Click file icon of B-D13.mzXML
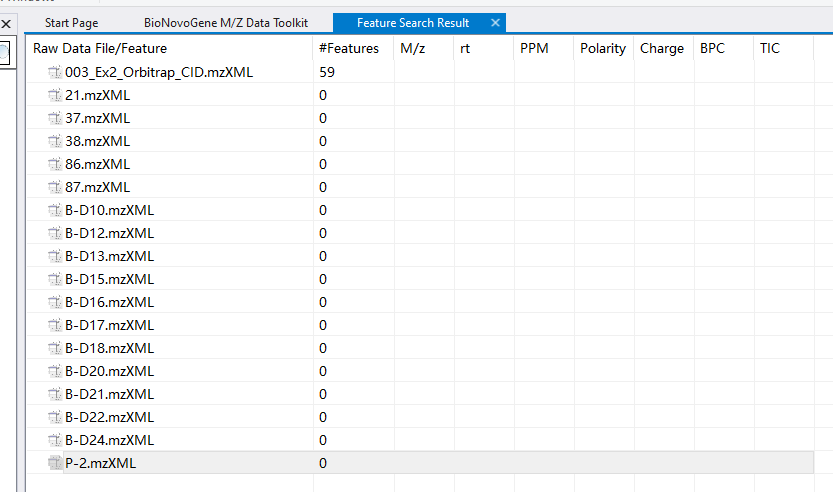The height and width of the screenshot is (492, 833). [55, 256]
